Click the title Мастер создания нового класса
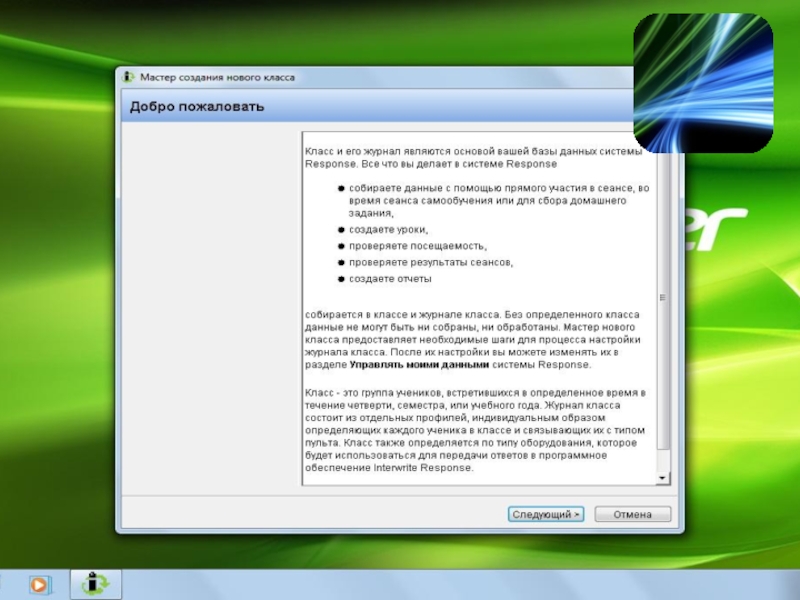The width and height of the screenshot is (800, 600). click(217, 78)
